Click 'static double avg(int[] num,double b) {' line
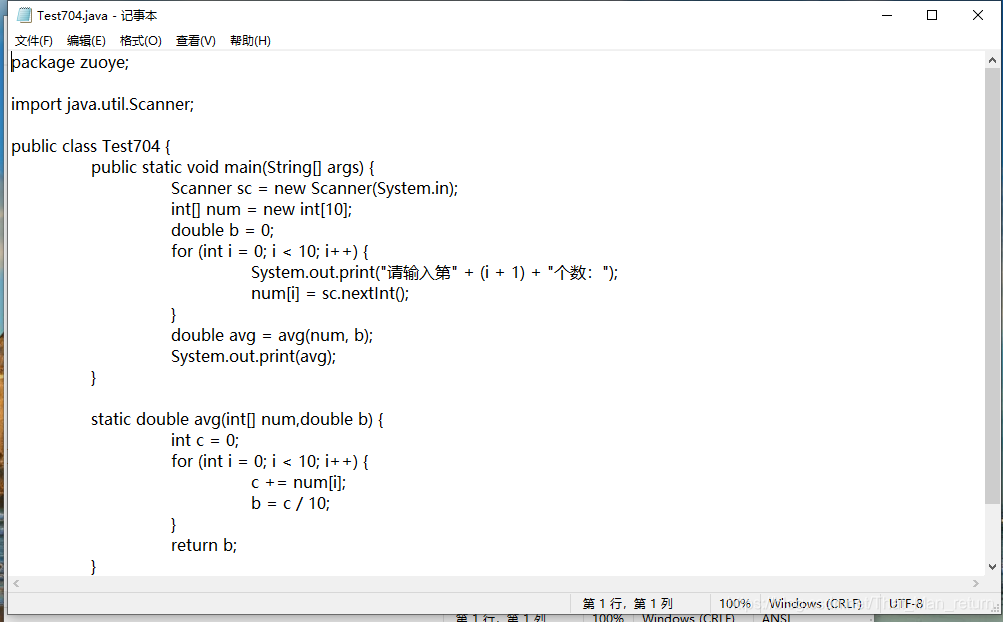 [x=237, y=420]
